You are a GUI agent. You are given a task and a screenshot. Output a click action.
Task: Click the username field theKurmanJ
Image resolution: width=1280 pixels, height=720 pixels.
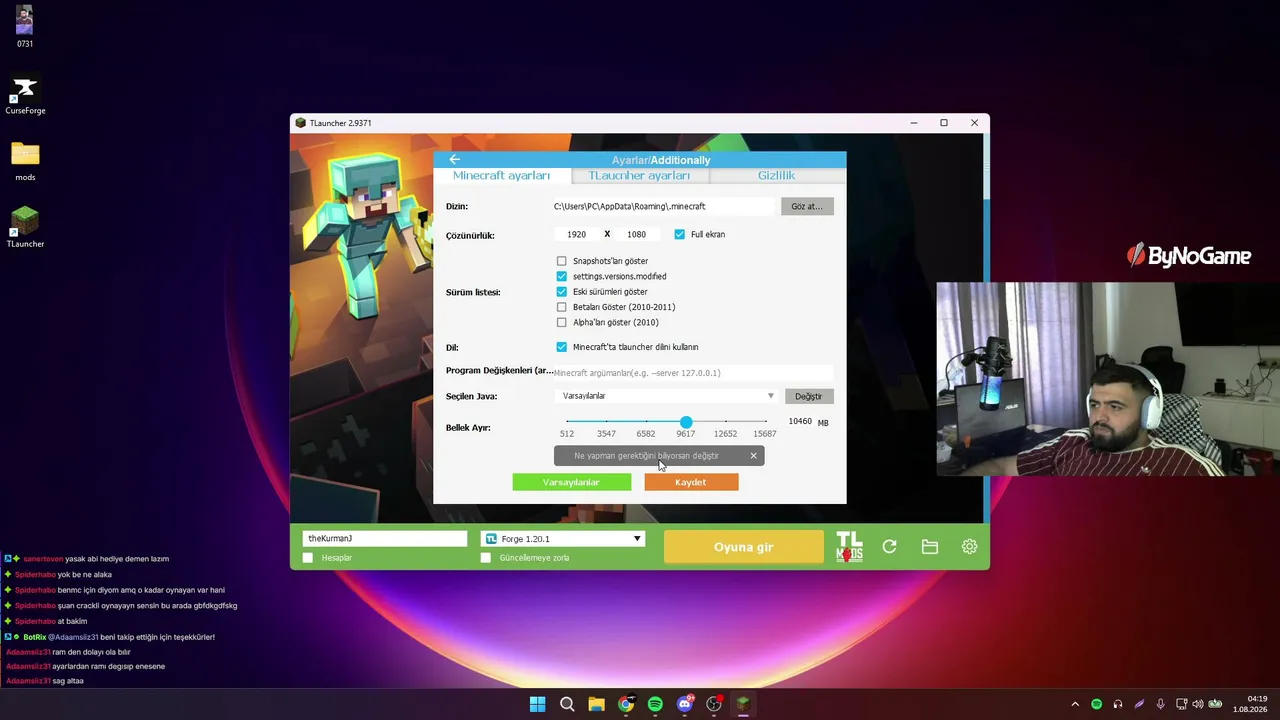[385, 538]
